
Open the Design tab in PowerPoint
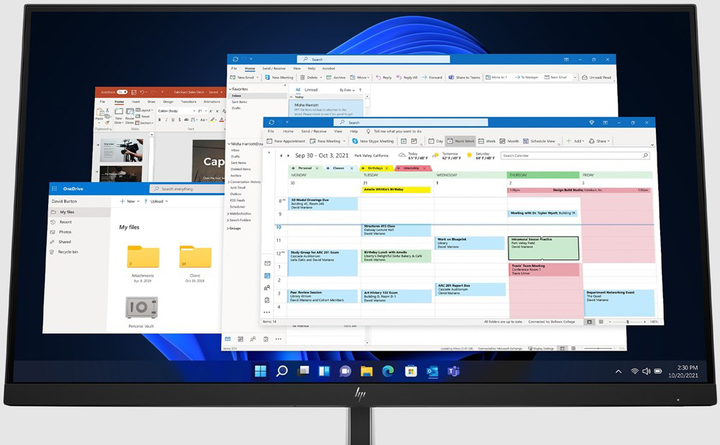coord(168,101)
